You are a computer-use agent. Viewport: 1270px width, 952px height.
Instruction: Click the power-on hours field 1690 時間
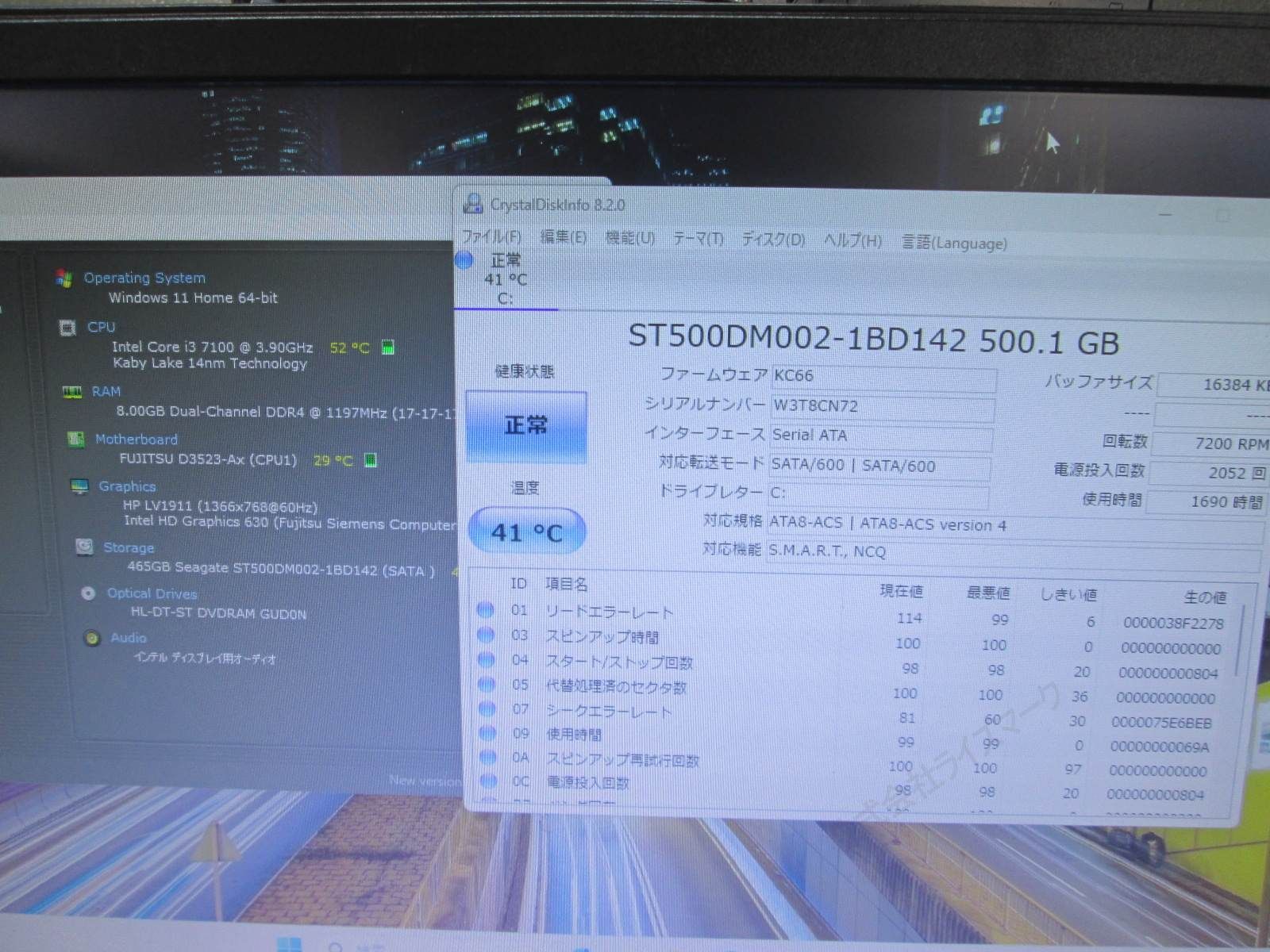pyautogui.click(x=1206, y=502)
